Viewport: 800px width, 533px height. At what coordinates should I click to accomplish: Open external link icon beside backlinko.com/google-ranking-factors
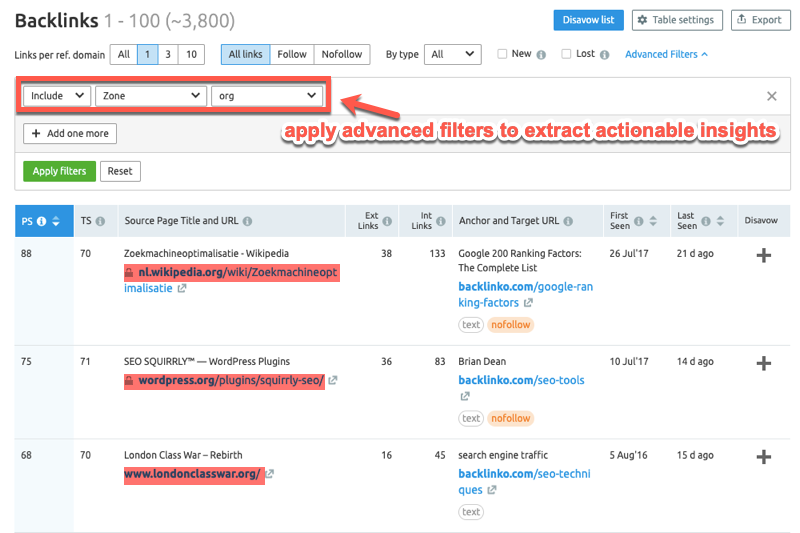pyautogui.click(x=528, y=303)
